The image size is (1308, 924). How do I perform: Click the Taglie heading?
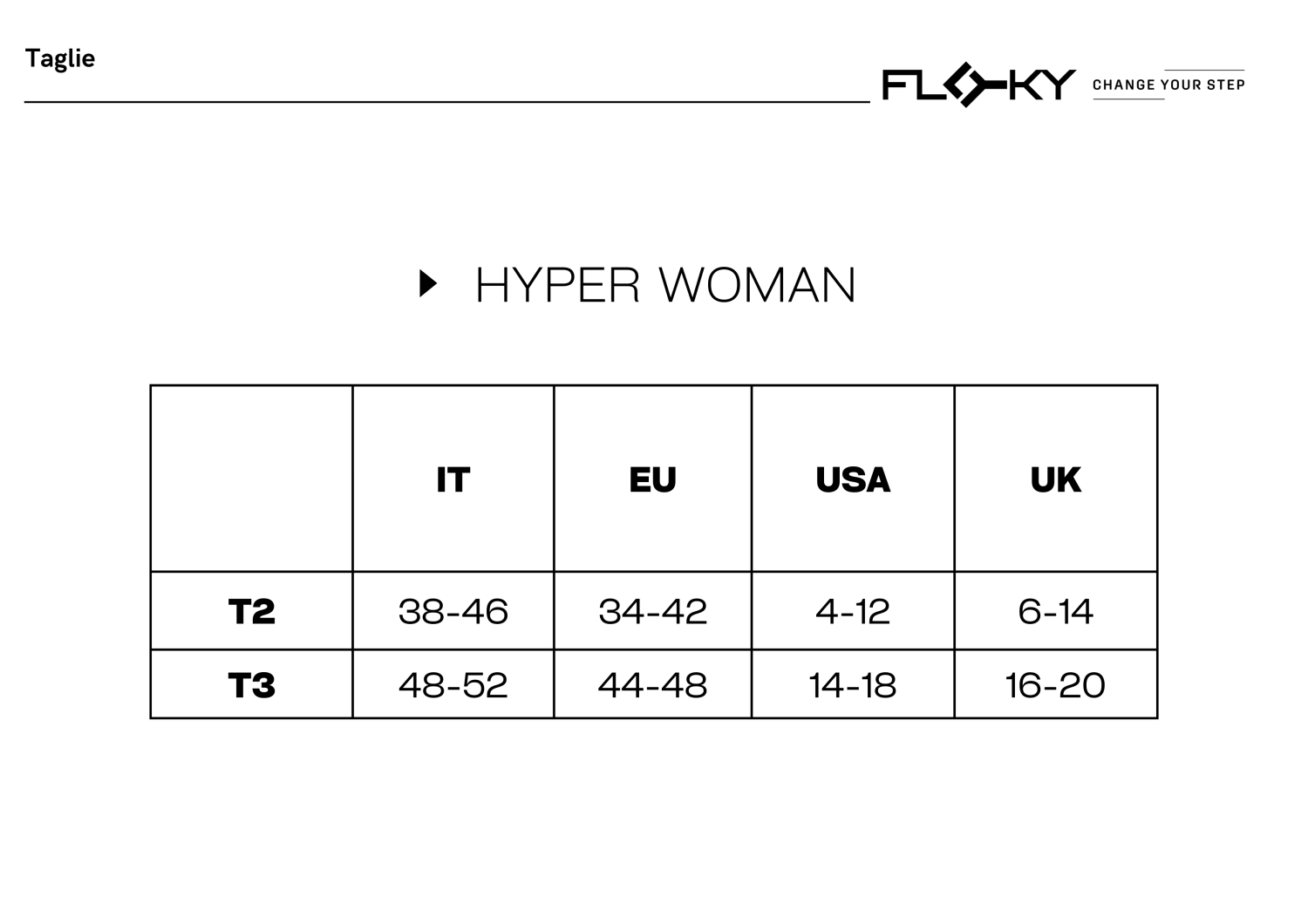[60, 58]
